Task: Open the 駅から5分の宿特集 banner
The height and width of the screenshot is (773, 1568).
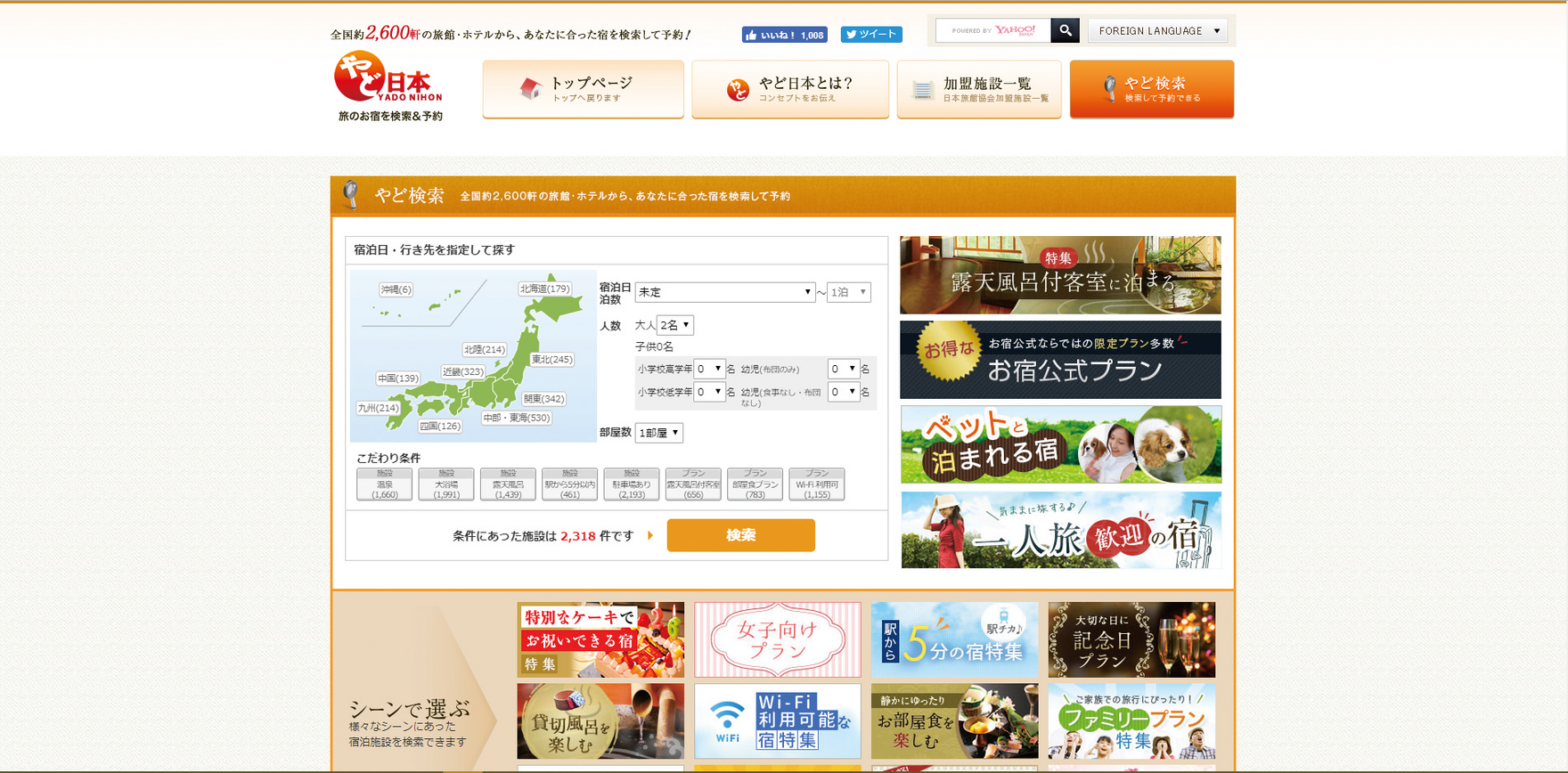Action: (x=954, y=639)
